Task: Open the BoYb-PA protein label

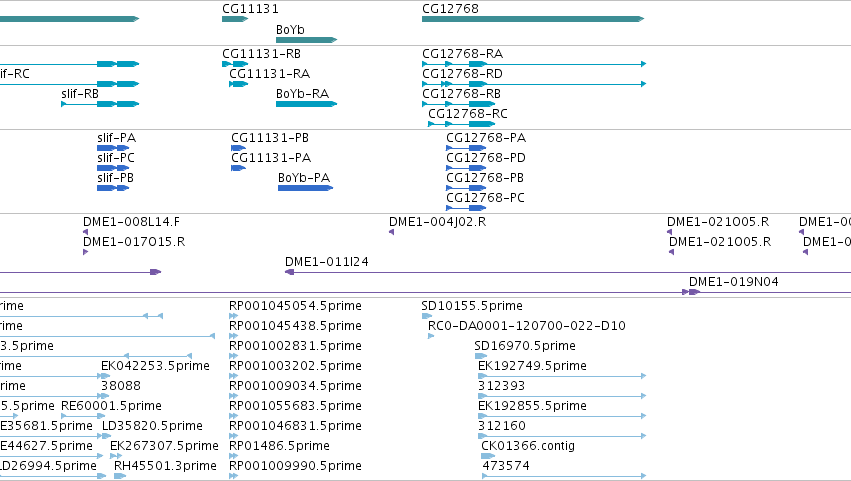Action: [x=304, y=178]
